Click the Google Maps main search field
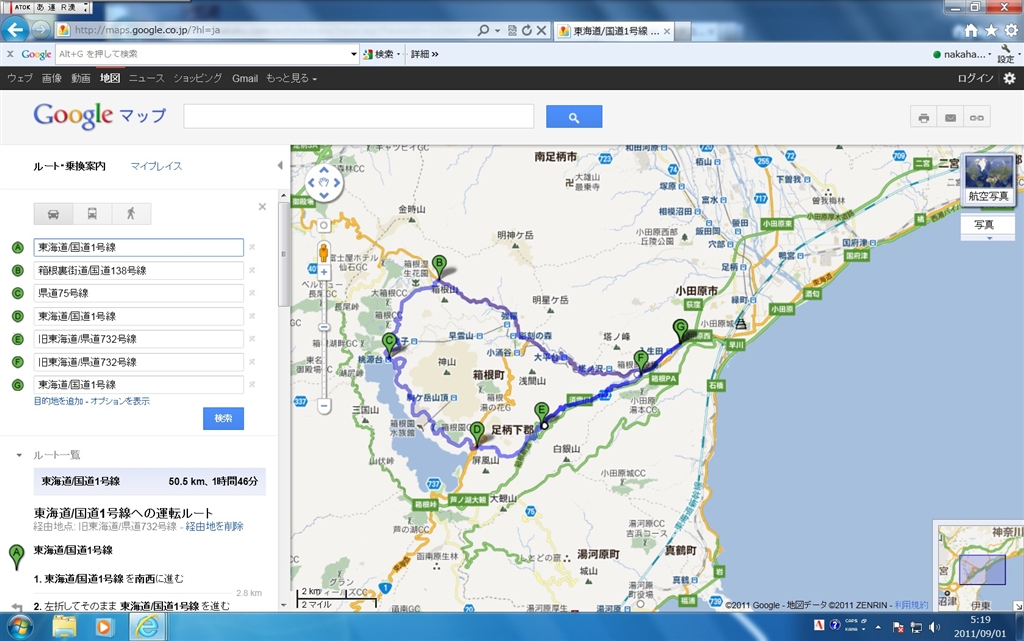The width and height of the screenshot is (1024, 641). [359, 117]
